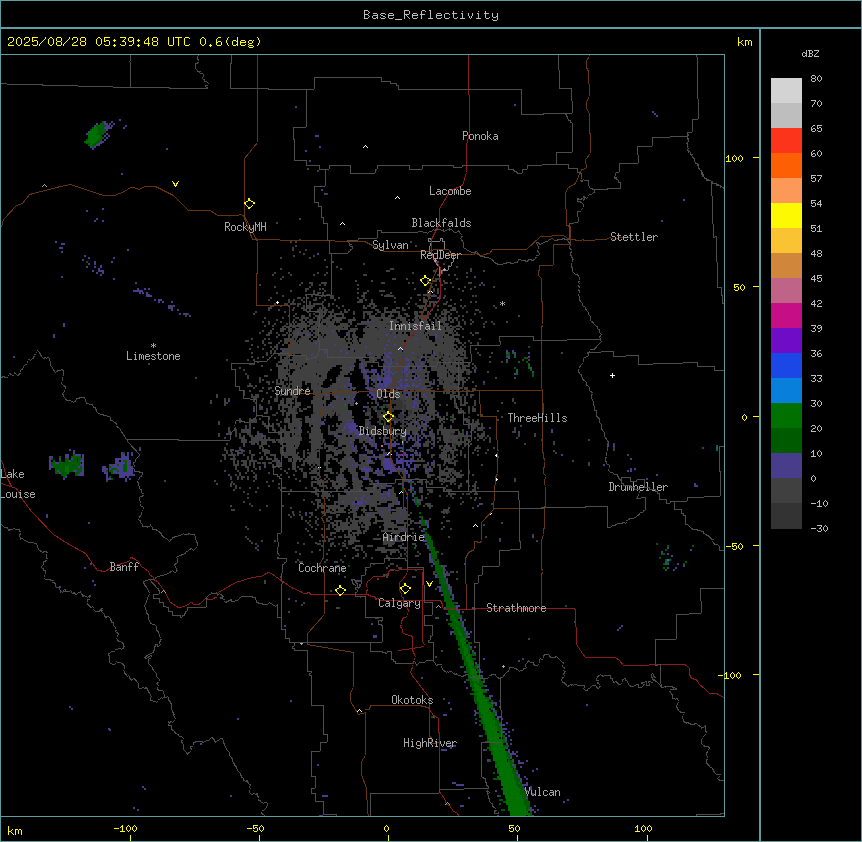The width and height of the screenshot is (862, 842).
Task: Click the Drumheller city label
Action: pyautogui.click(x=638, y=487)
